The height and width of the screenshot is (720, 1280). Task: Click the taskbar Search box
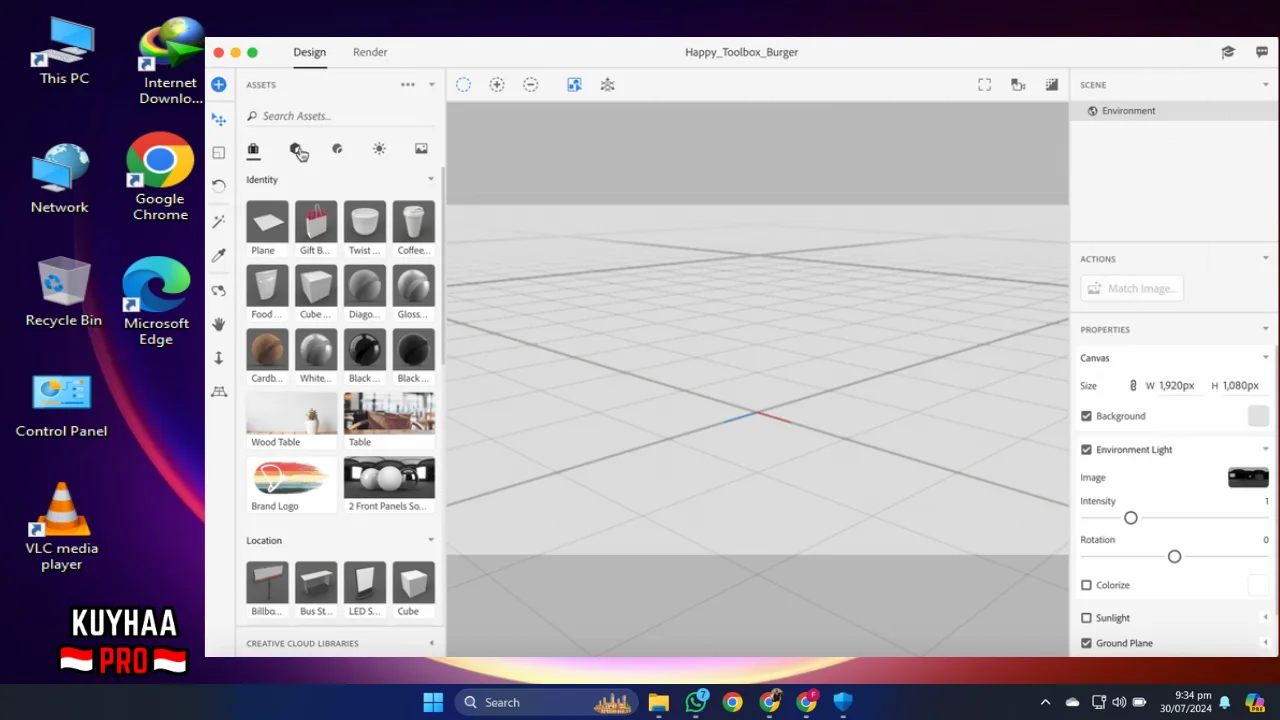coord(547,702)
